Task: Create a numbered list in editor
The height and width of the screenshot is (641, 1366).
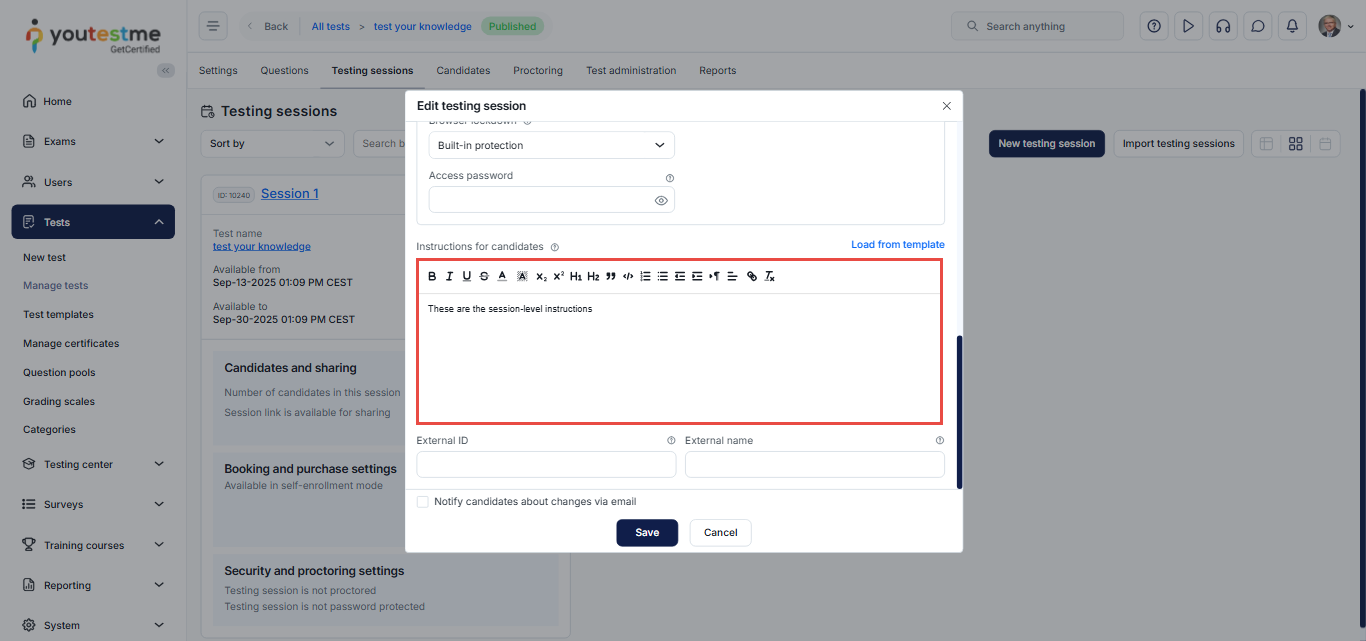Action: [x=645, y=276]
